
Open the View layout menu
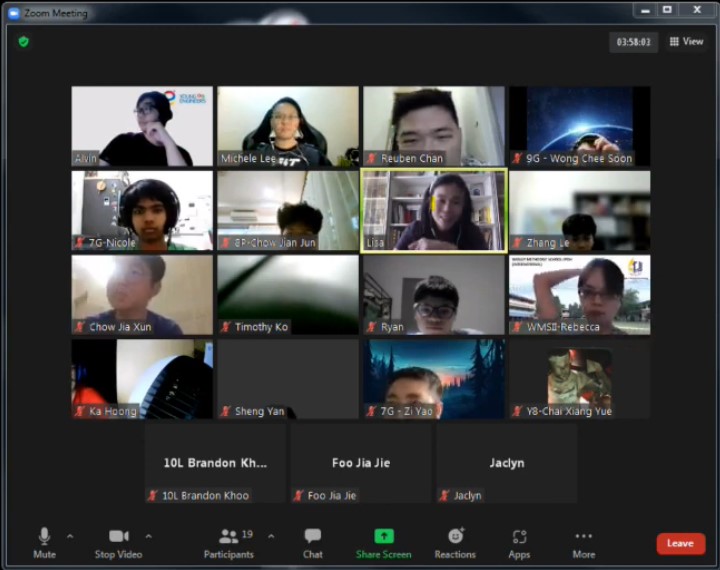(x=686, y=42)
